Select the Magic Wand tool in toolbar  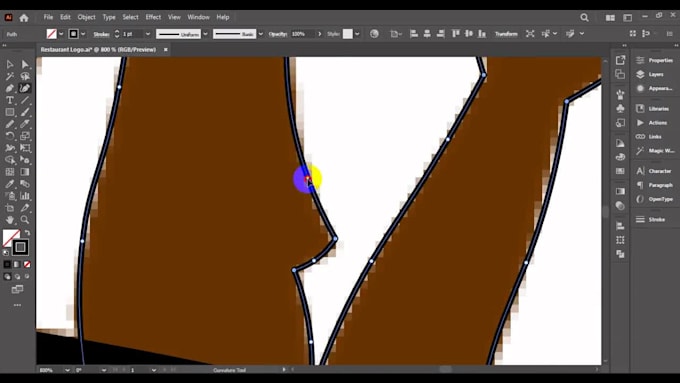(x=10, y=76)
